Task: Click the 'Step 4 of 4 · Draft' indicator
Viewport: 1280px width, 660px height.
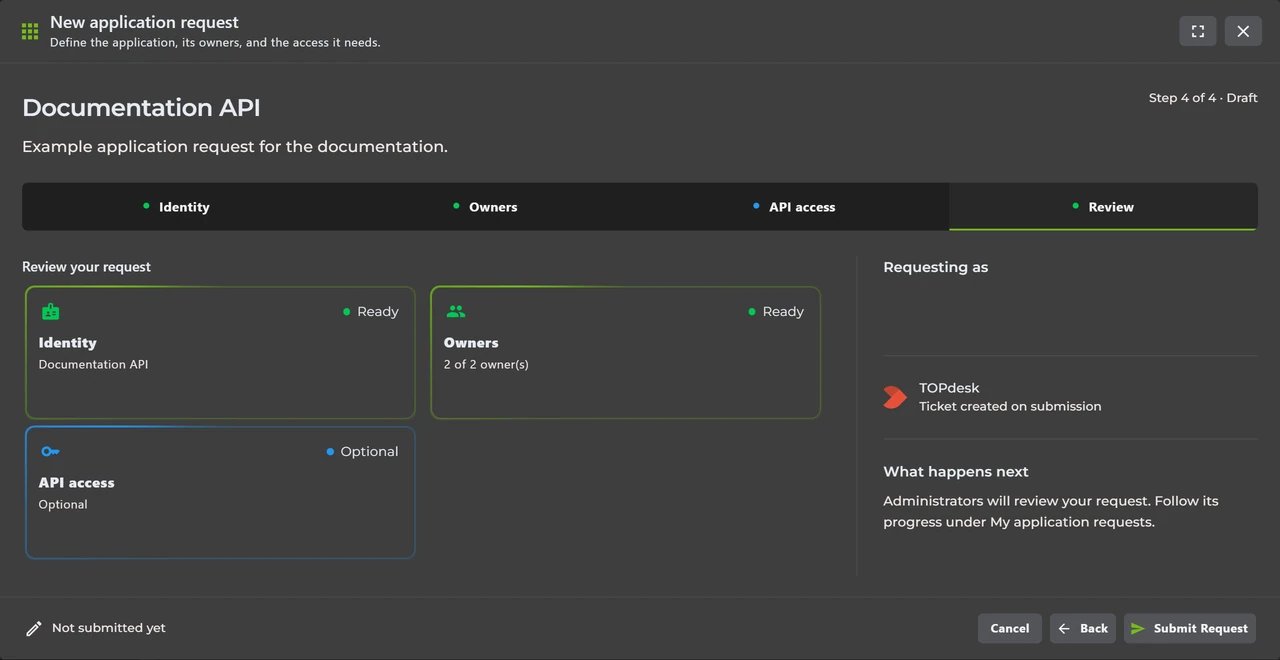Action: [1203, 98]
